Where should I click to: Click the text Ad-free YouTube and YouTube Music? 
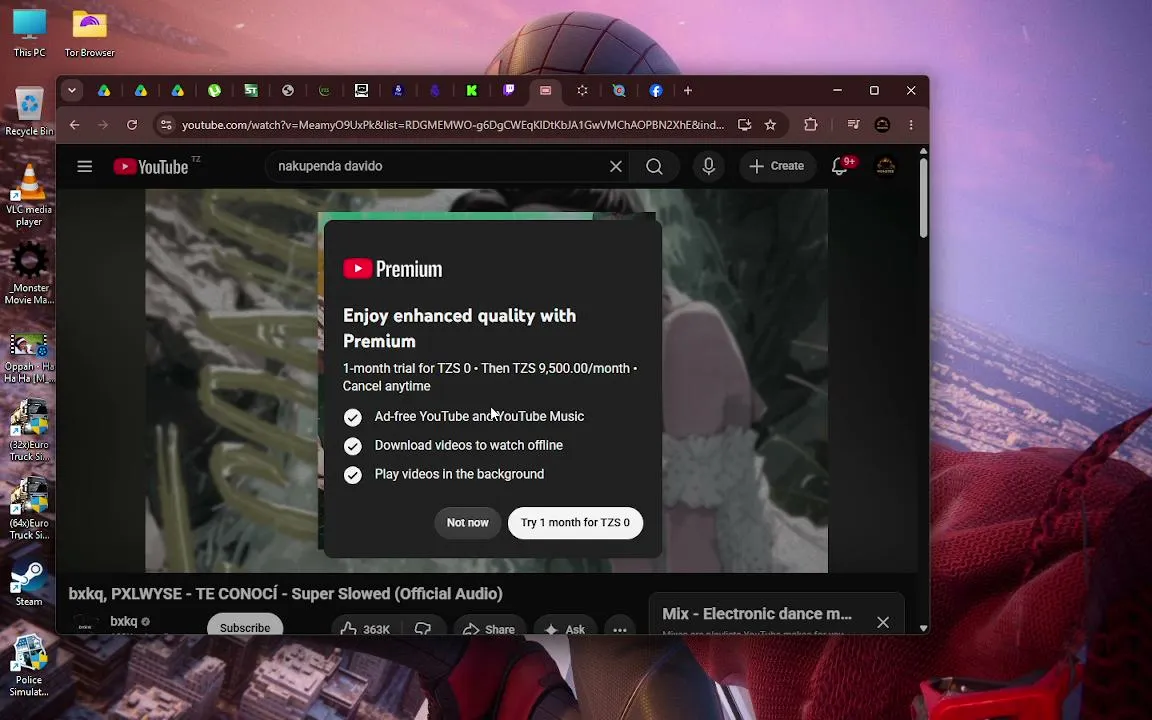click(479, 417)
